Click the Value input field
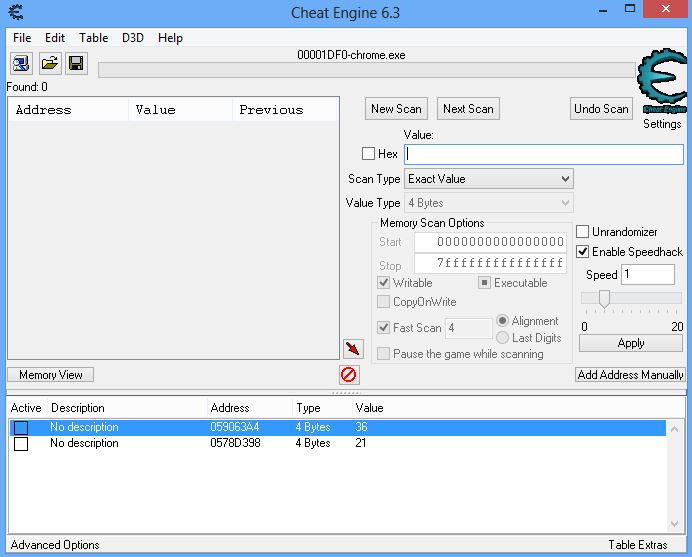This screenshot has width=692, height=557. click(544, 154)
